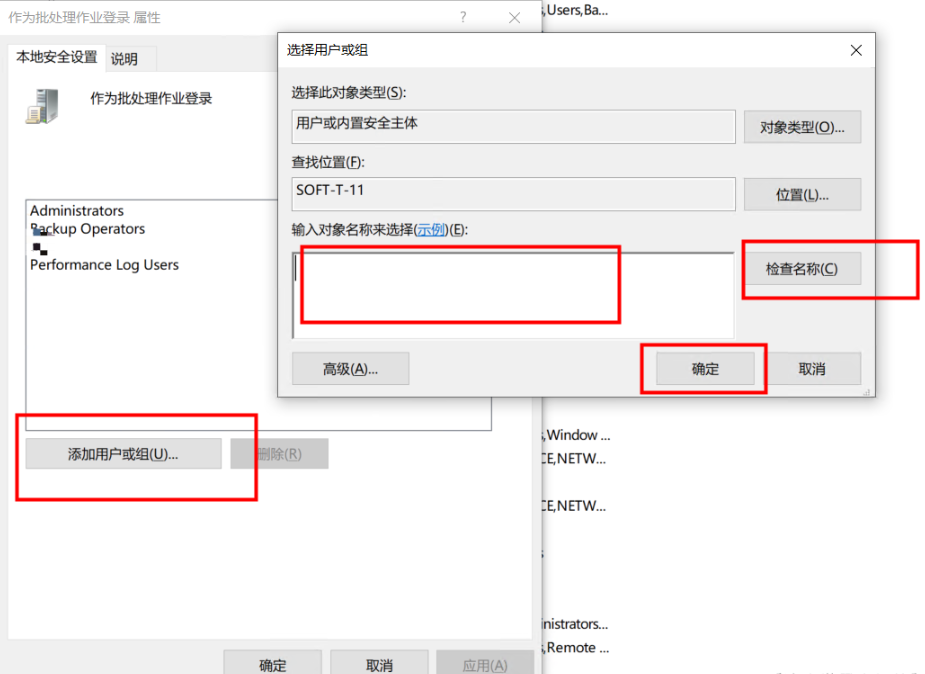Click 取消 in the properties dialog

(x=379, y=665)
